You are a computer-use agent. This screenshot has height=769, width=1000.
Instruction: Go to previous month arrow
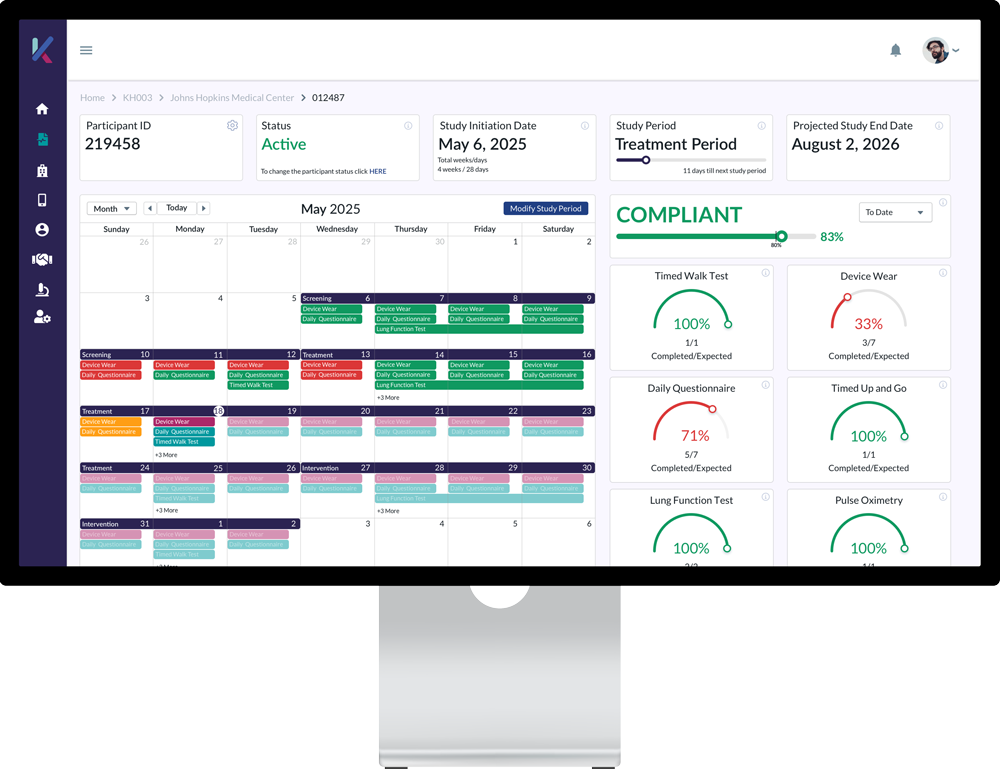coord(150,209)
